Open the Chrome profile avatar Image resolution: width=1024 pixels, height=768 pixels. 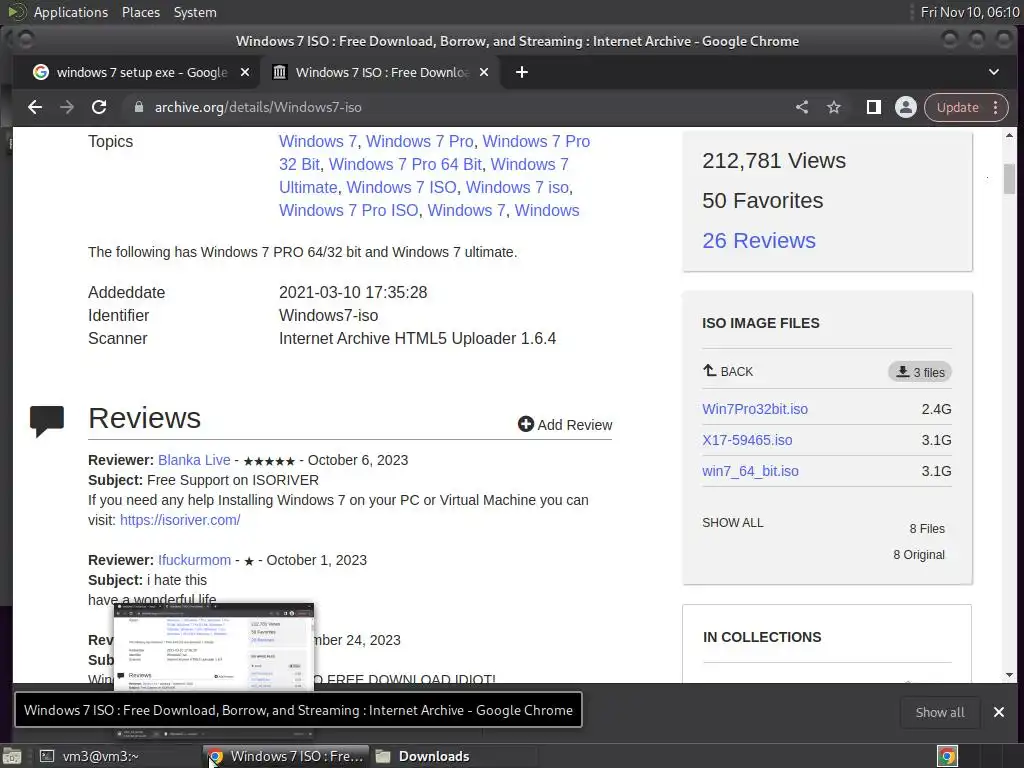pos(906,107)
